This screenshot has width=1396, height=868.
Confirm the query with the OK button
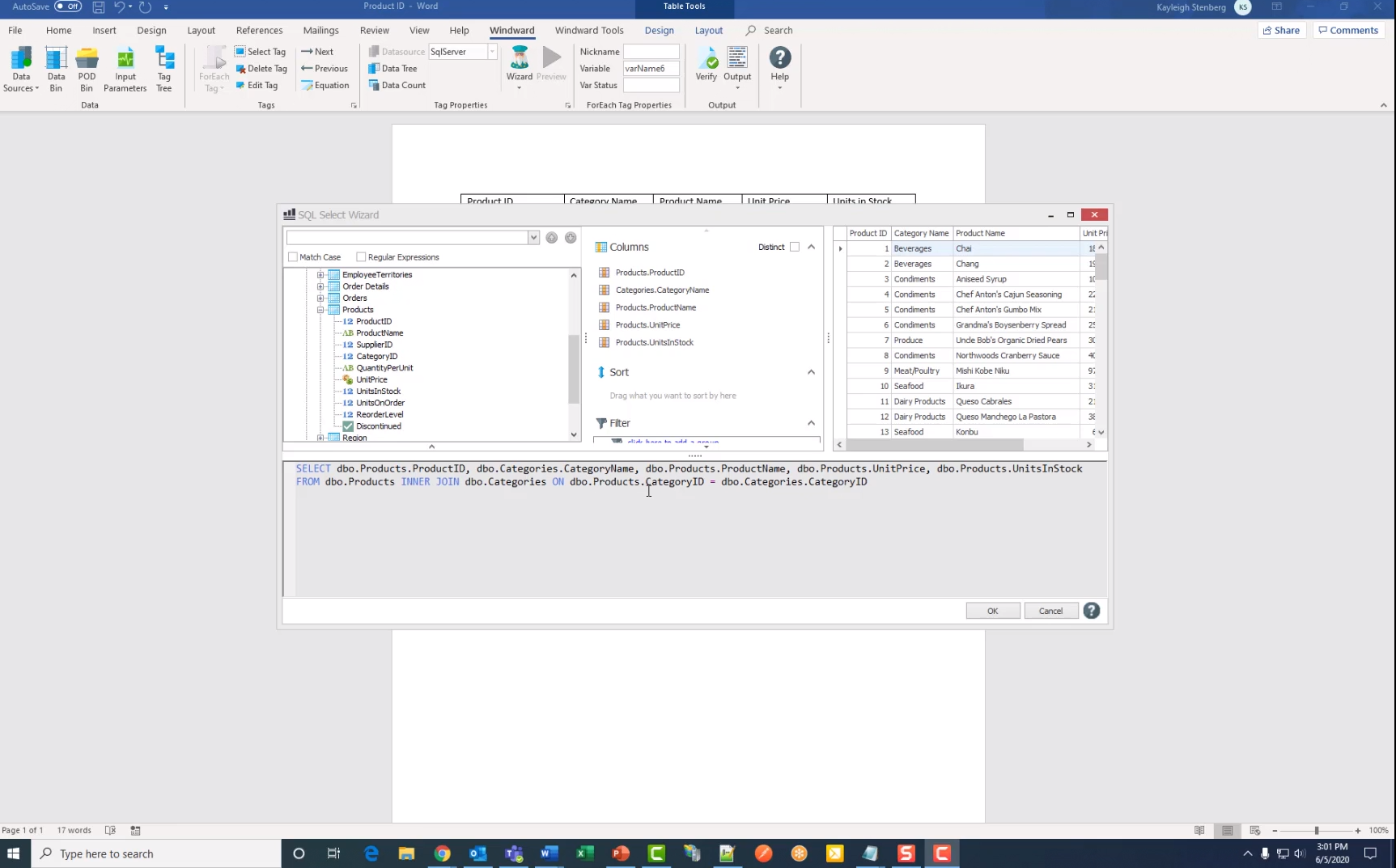[x=993, y=611]
